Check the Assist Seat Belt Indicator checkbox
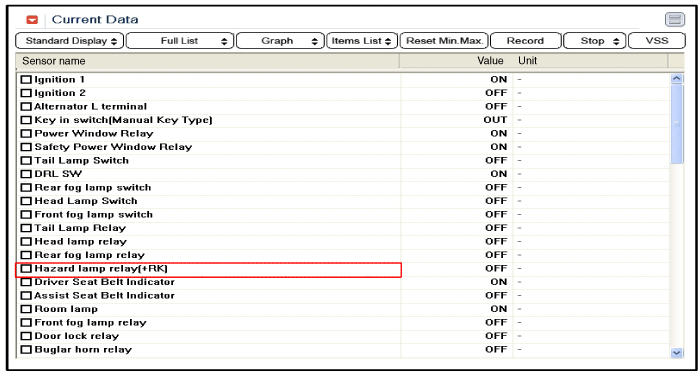 (26, 296)
